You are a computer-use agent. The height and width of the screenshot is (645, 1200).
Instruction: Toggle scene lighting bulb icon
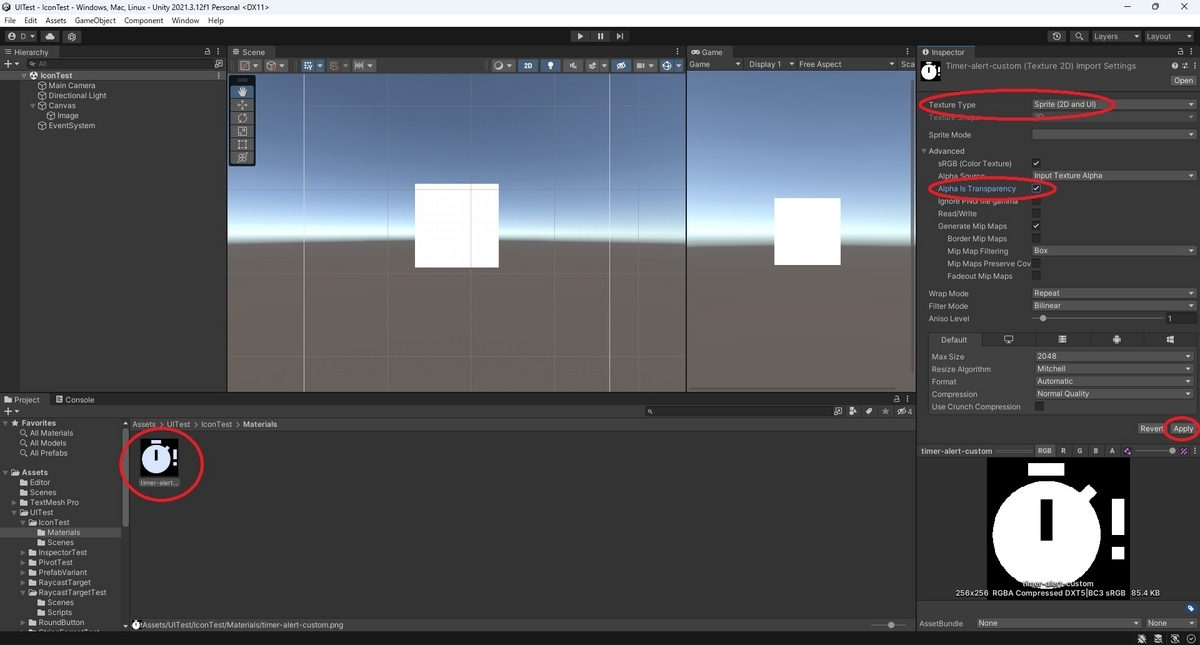pos(550,65)
